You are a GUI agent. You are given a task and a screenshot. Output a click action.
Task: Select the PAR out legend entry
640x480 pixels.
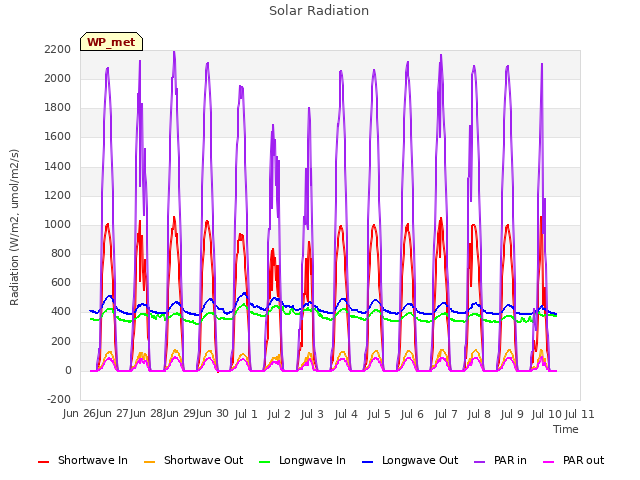(573, 460)
